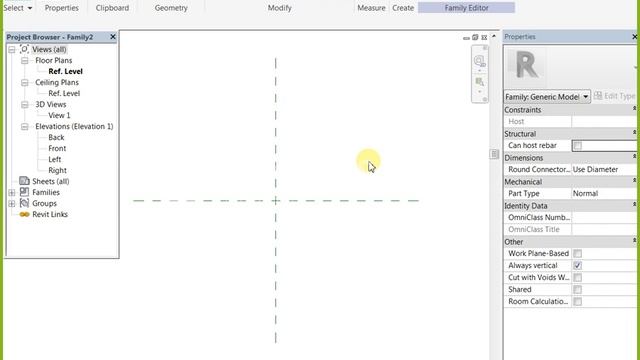The image size is (640, 360).
Task: Open the Select panel dropdown arrow
Action: tap(30, 8)
